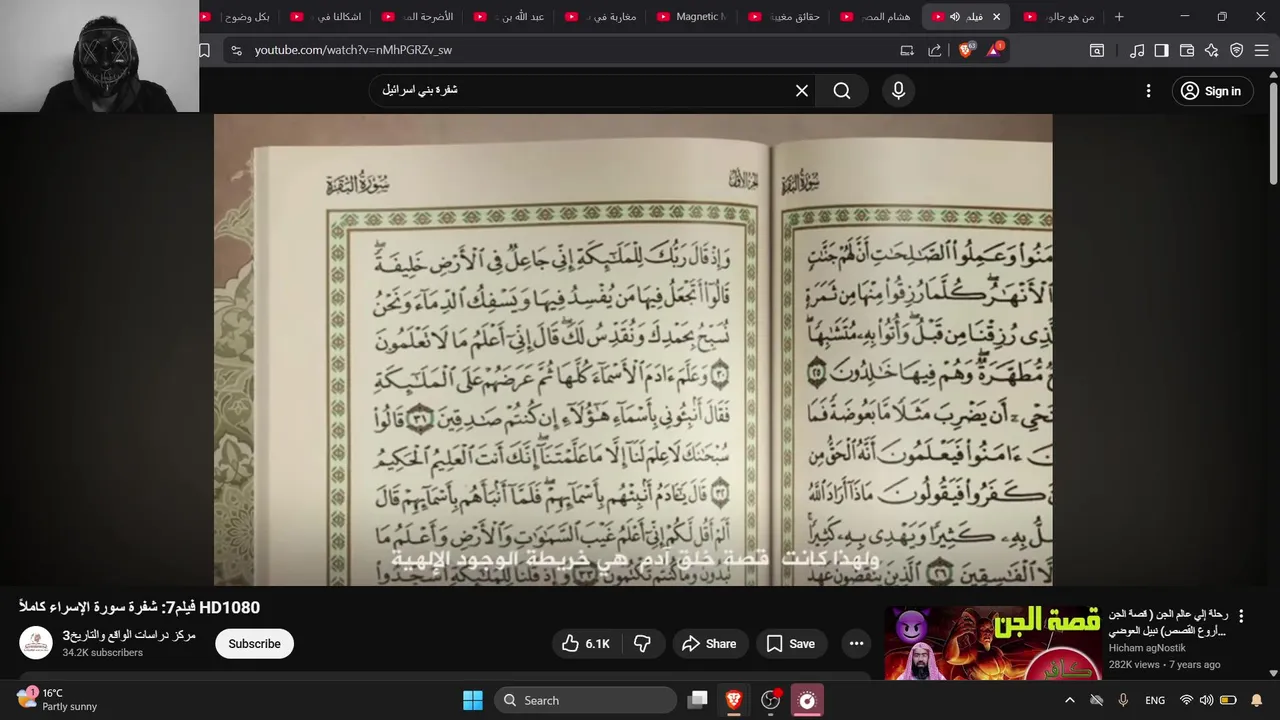Open the قصة الجن recommended video thumbnail

(992, 642)
